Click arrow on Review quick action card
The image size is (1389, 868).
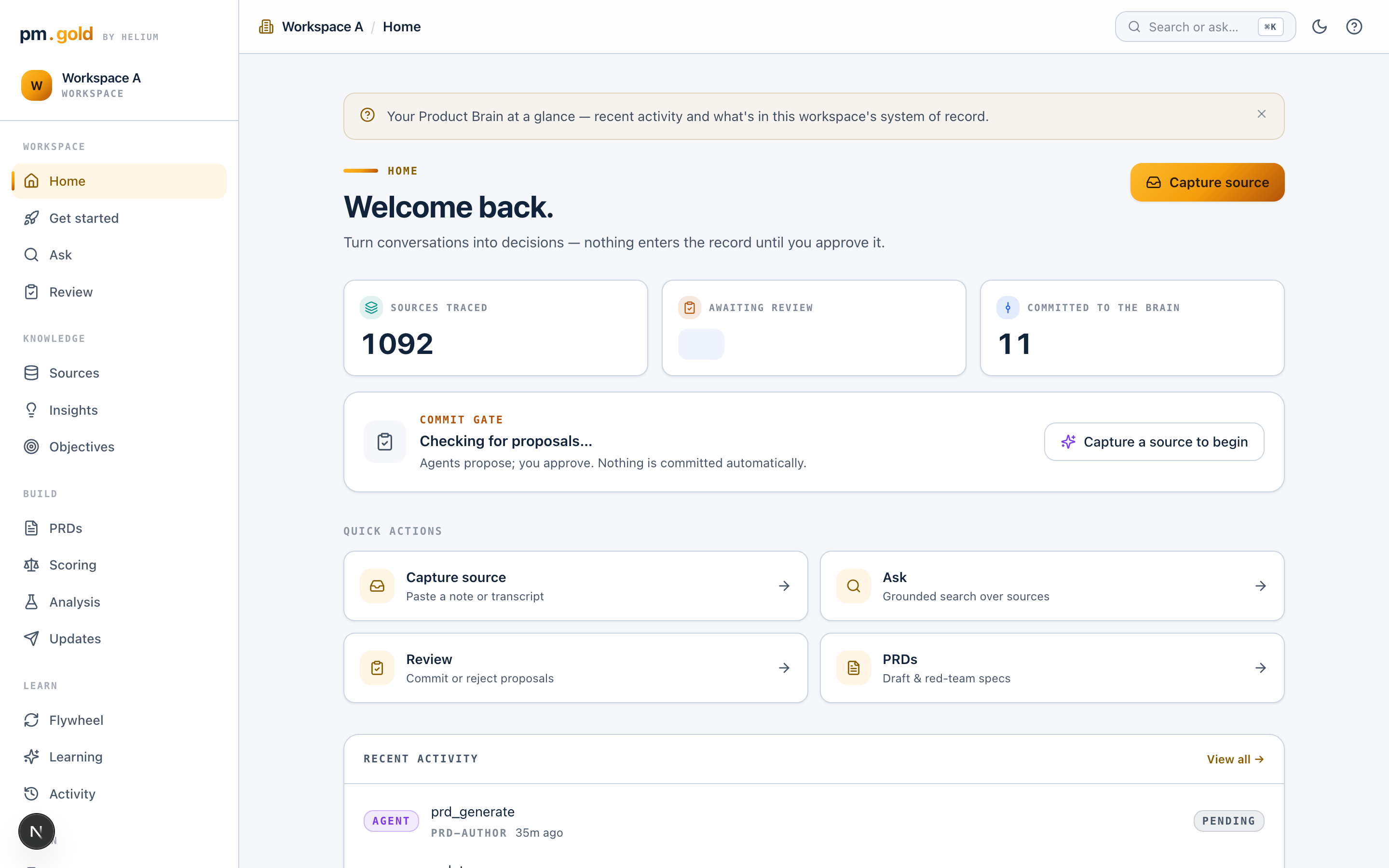point(784,668)
